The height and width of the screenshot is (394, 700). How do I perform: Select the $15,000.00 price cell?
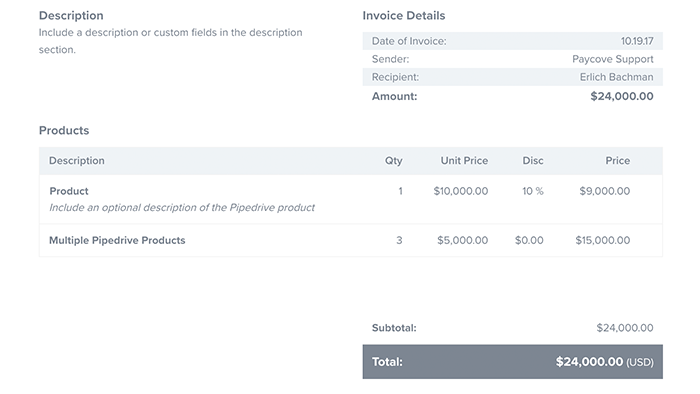tap(603, 240)
